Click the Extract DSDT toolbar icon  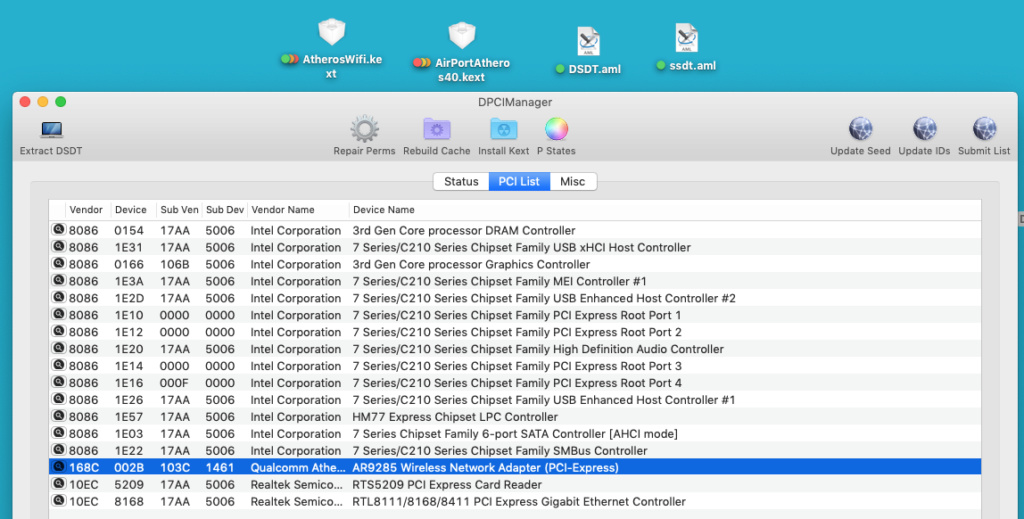coord(52,130)
